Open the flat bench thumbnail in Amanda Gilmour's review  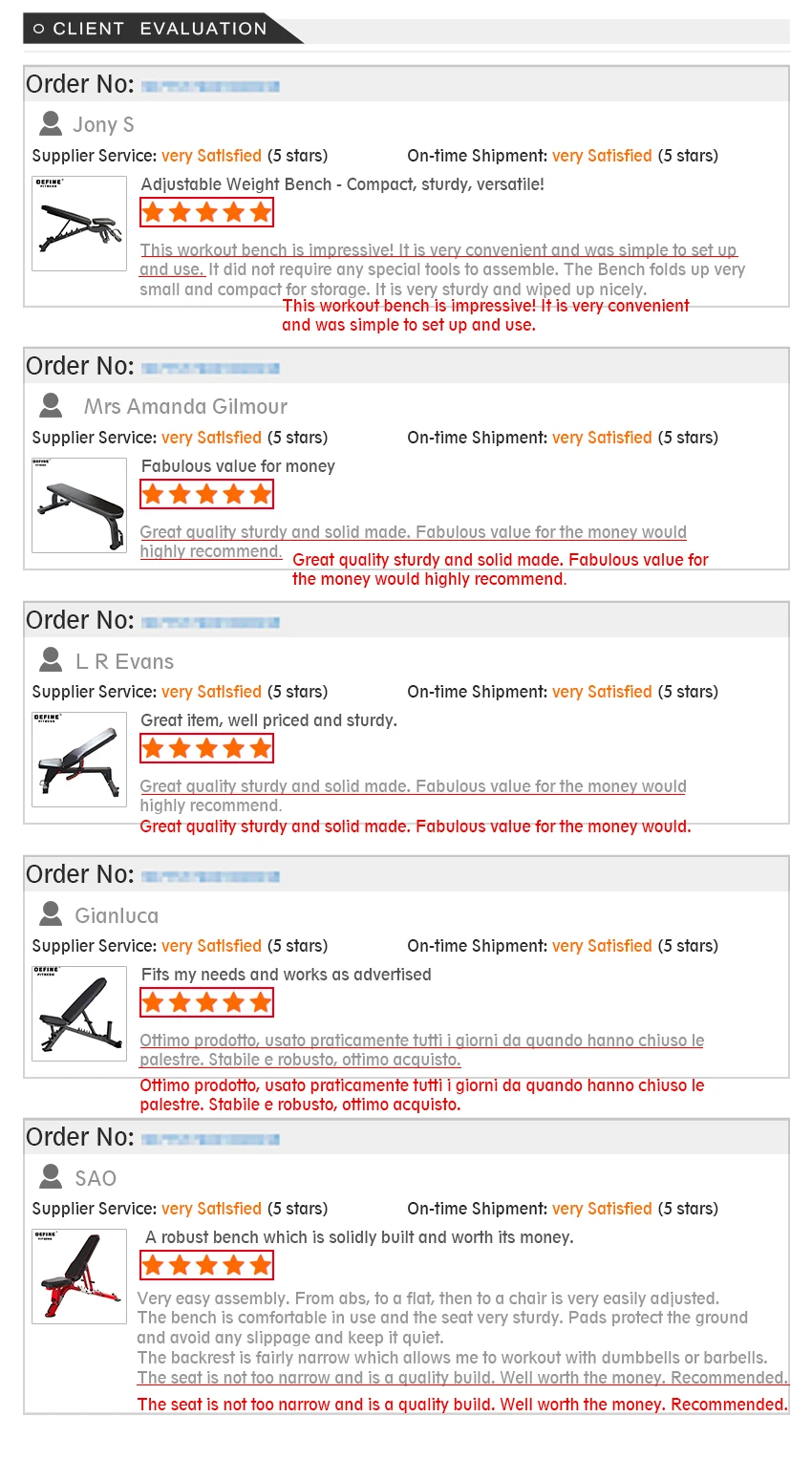[x=79, y=505]
